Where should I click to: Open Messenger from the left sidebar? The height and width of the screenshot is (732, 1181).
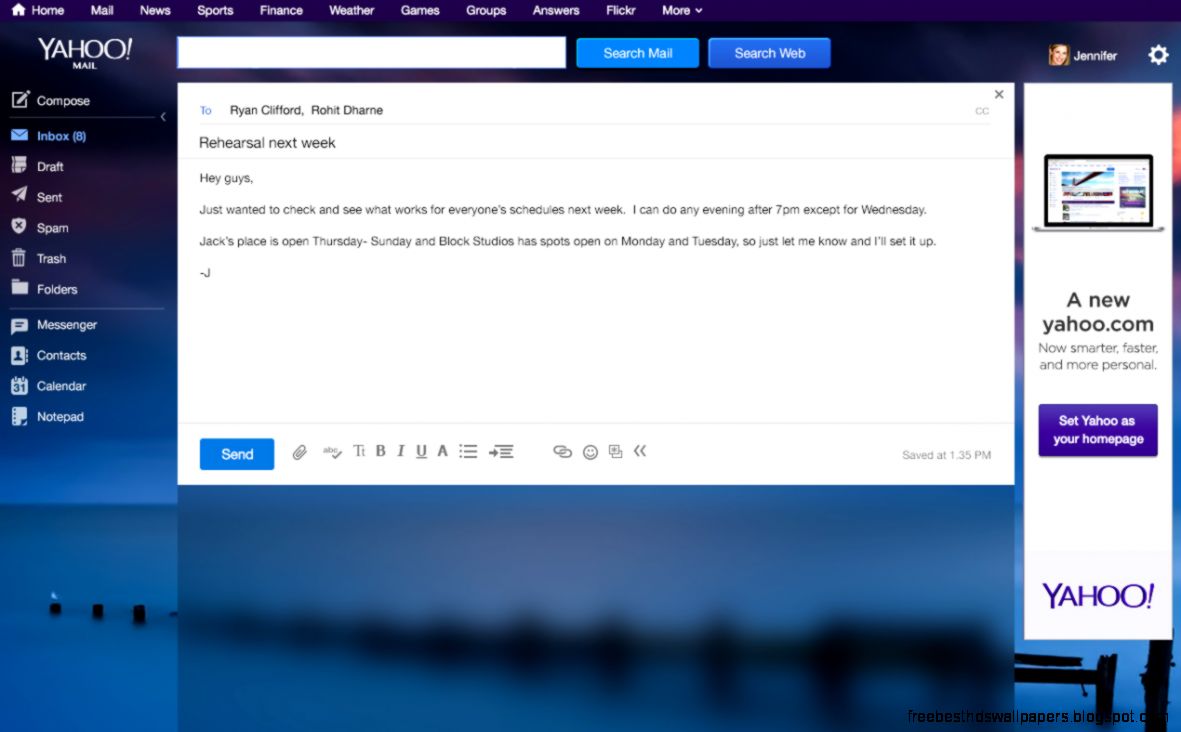coord(18,324)
